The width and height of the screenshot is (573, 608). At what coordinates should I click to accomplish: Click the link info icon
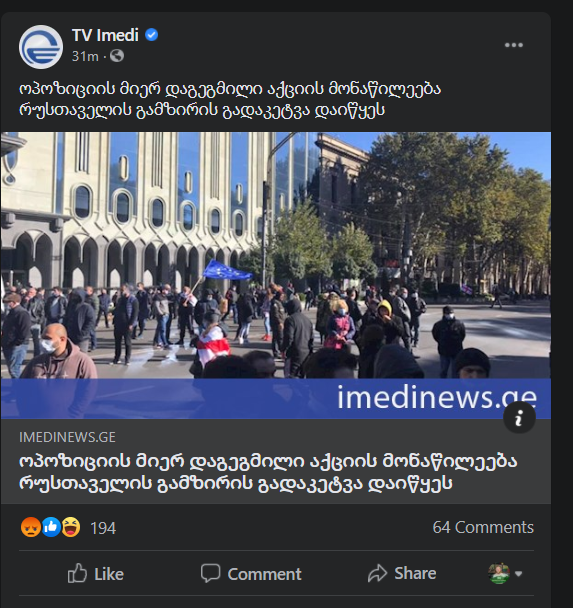pos(519,418)
